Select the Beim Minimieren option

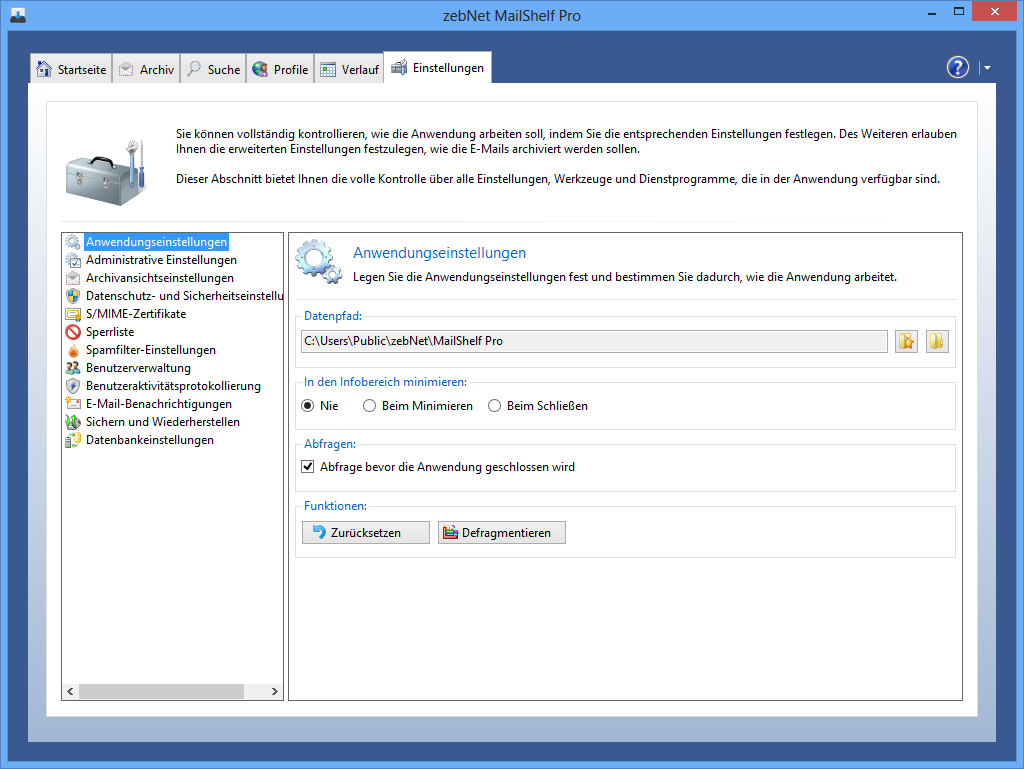418,406
